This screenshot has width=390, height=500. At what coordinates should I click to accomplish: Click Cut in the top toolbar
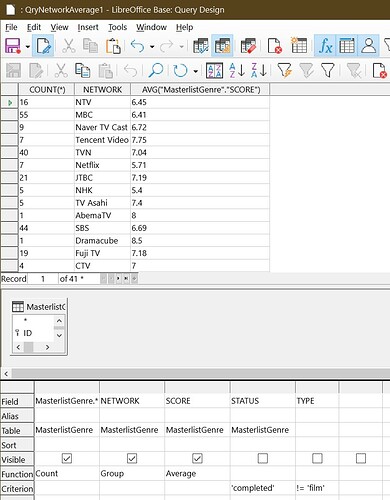[x=68, y=46]
